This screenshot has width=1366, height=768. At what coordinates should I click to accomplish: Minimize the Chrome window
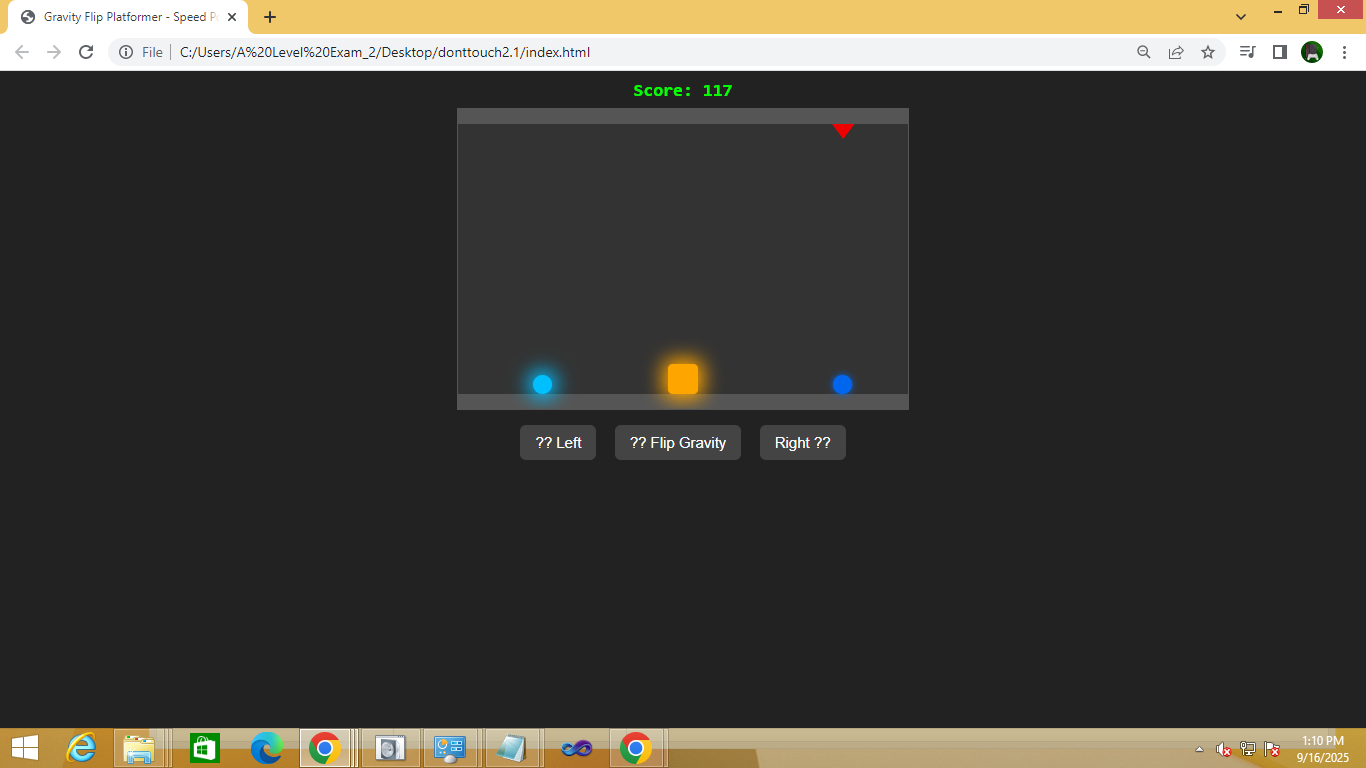(1278, 10)
